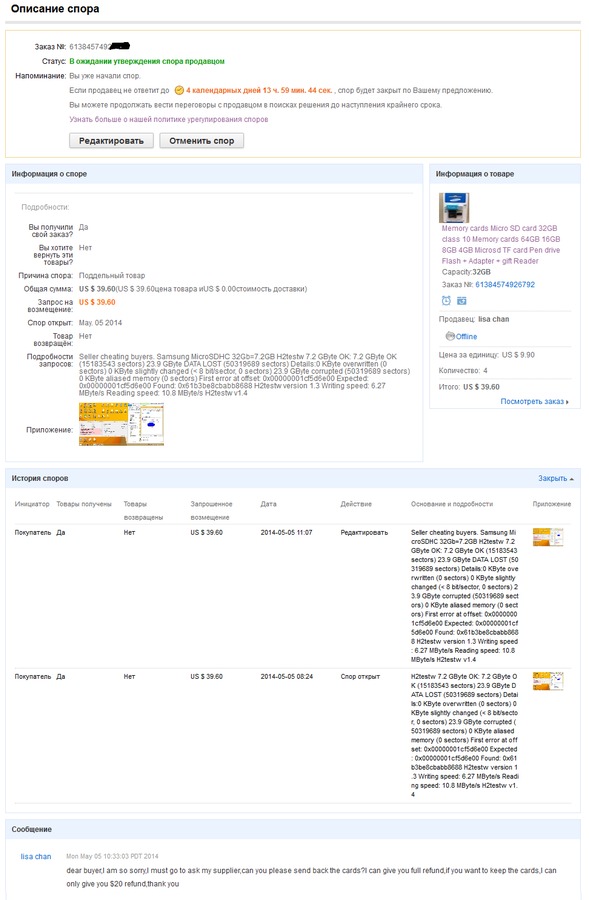589x900 pixels.
Task: Open attachment thumbnail in first history row
Action: [x=548, y=537]
